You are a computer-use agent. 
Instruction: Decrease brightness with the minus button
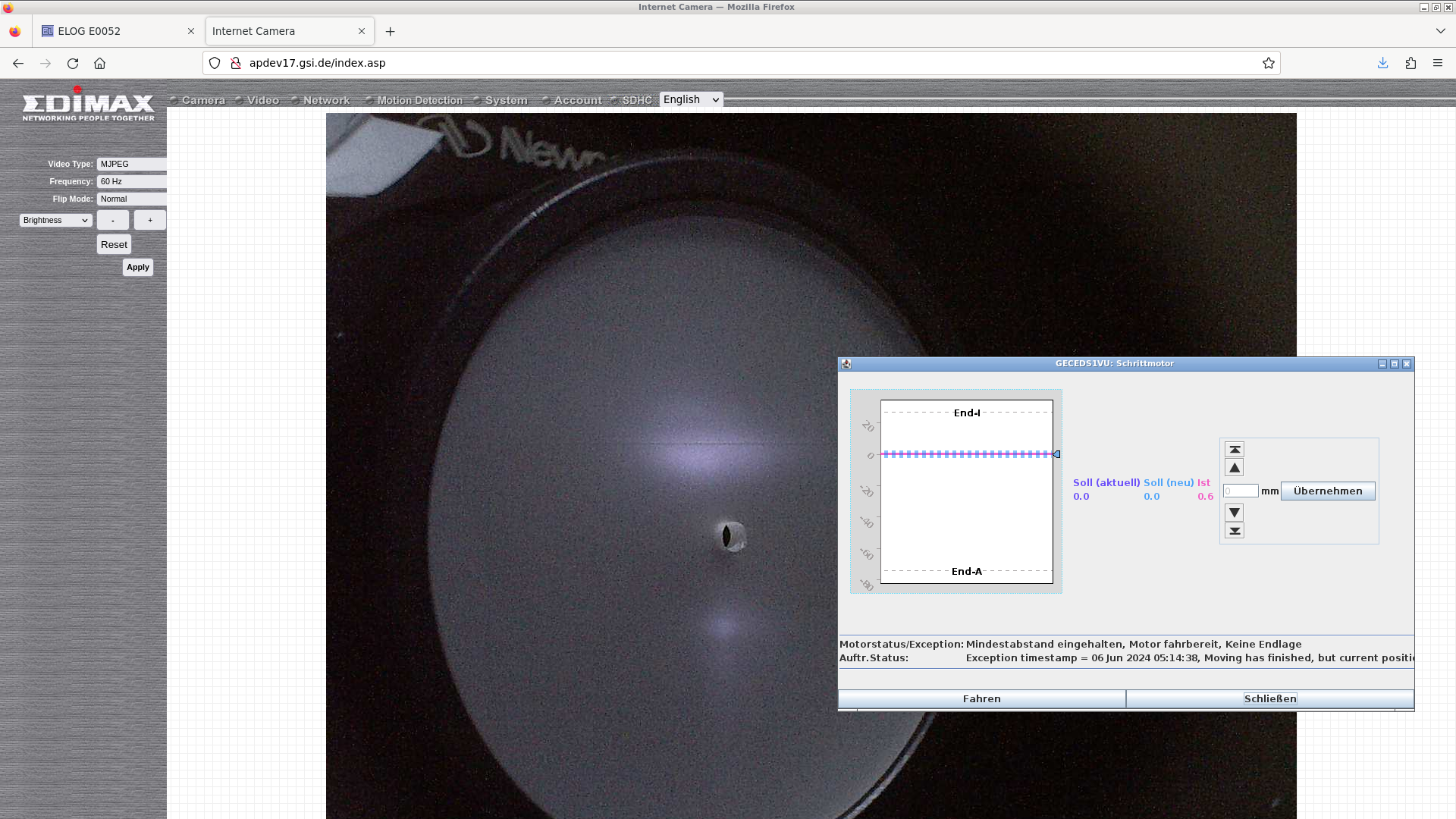113,220
